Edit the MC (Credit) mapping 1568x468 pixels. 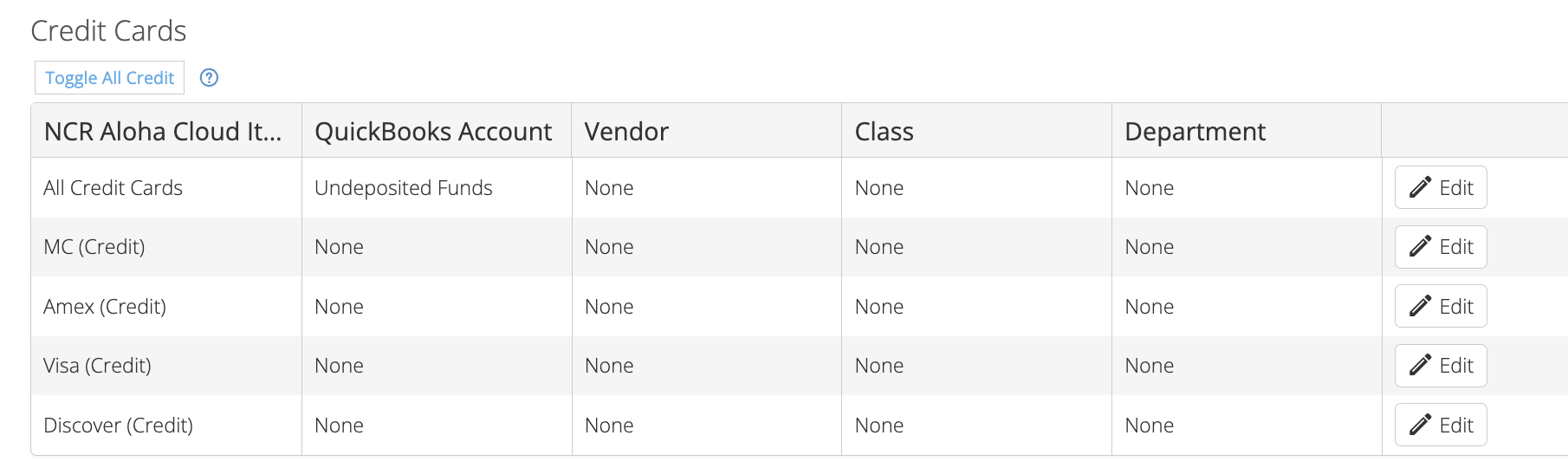(1441, 247)
